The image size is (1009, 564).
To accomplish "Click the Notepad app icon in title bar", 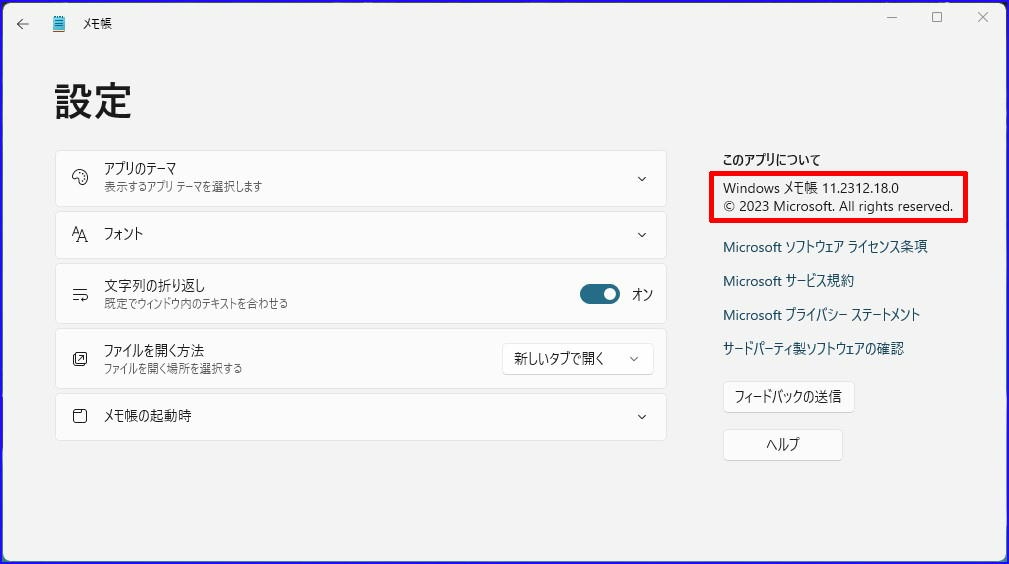I will click(59, 24).
